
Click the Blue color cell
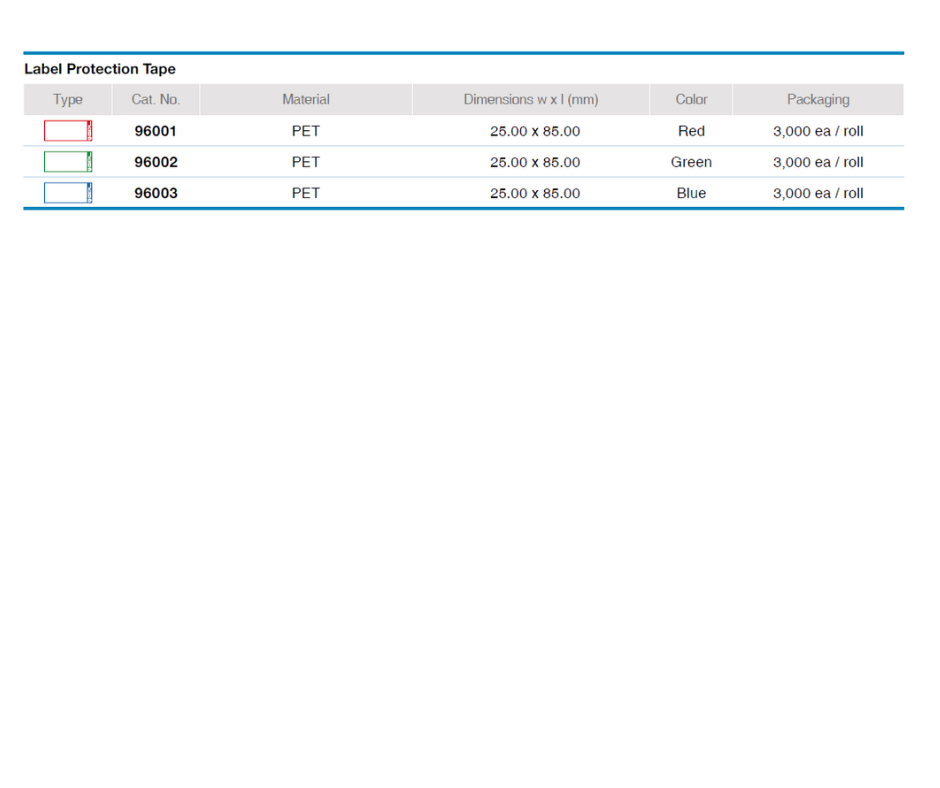point(691,193)
